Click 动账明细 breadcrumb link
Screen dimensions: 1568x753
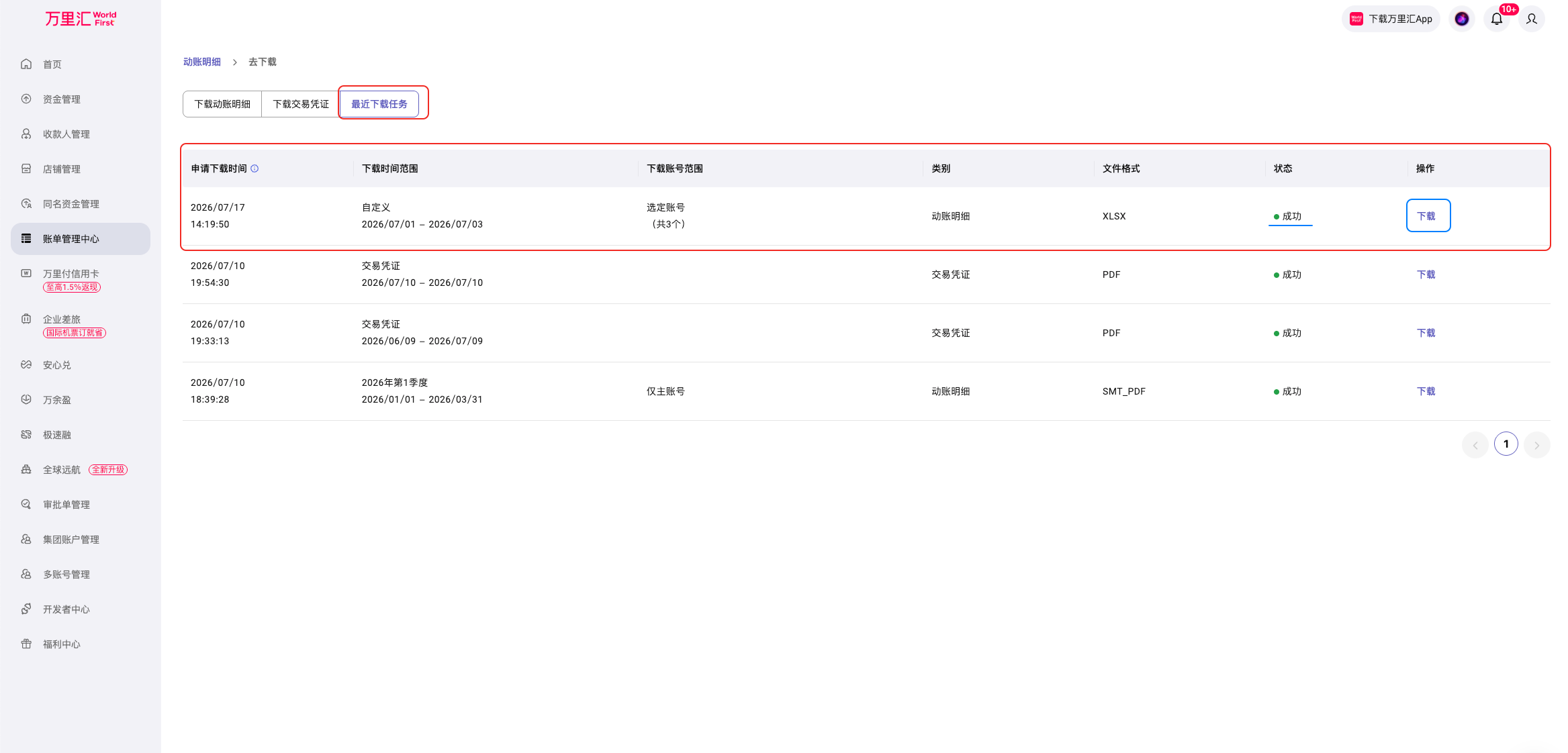[x=202, y=62]
